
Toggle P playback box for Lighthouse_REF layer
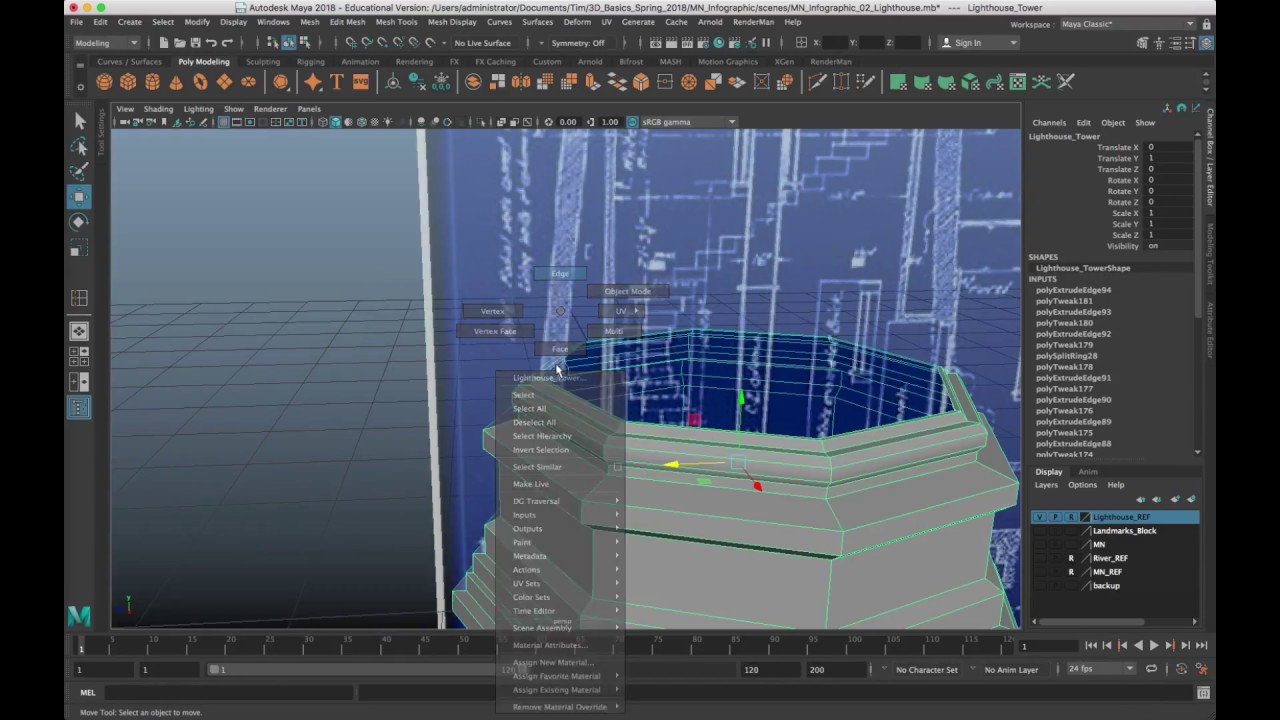tap(1055, 517)
